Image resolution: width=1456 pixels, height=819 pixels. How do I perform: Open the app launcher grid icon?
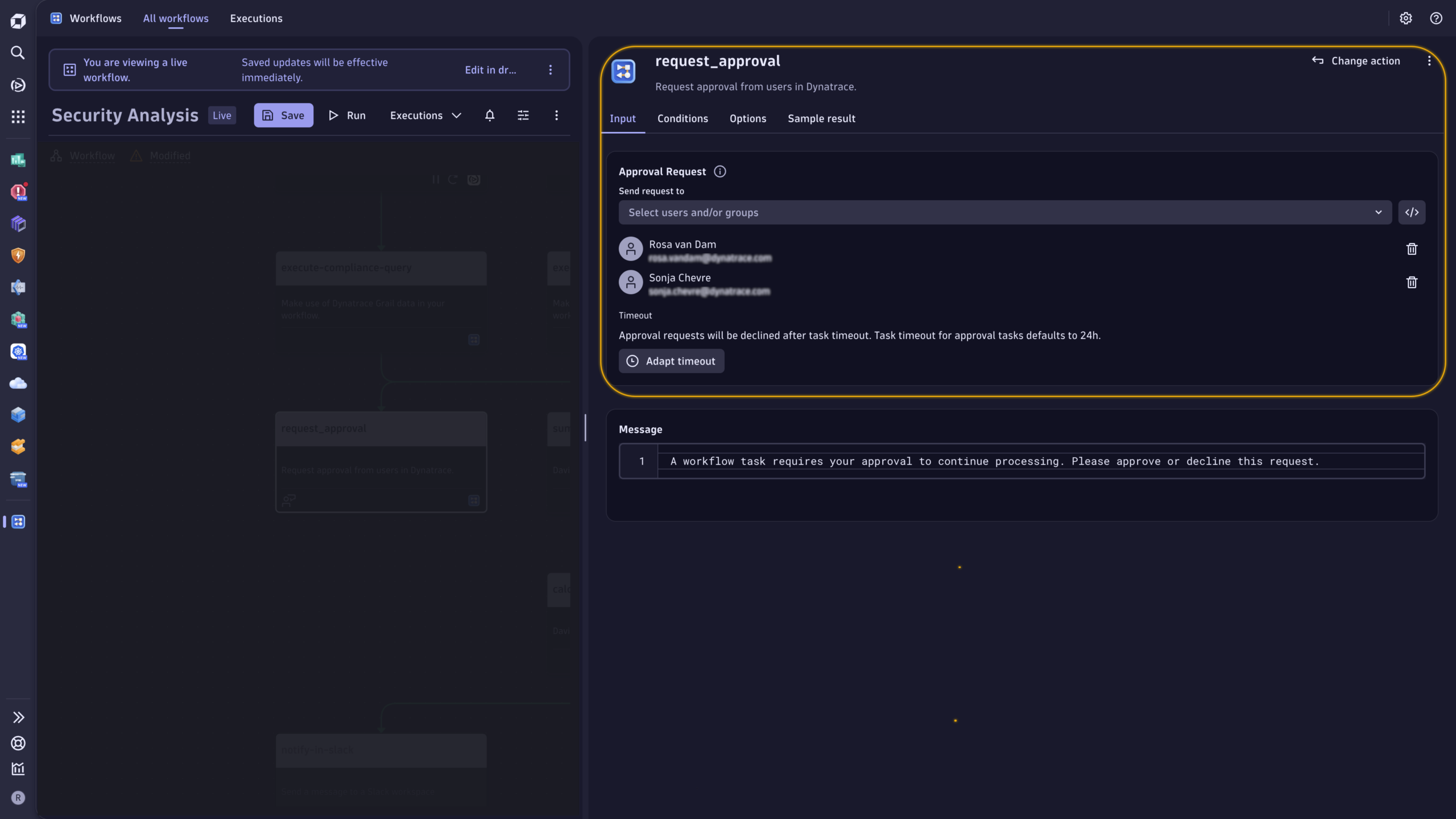18,117
